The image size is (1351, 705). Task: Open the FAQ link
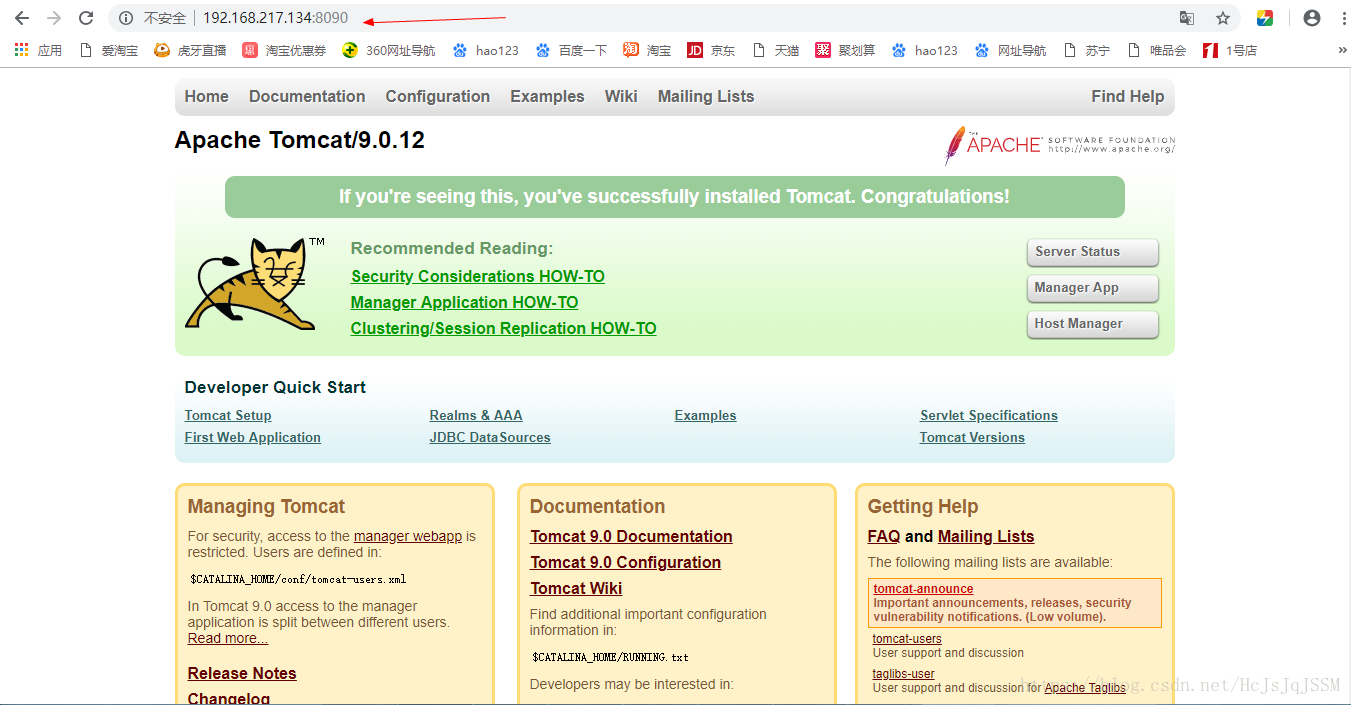(884, 536)
